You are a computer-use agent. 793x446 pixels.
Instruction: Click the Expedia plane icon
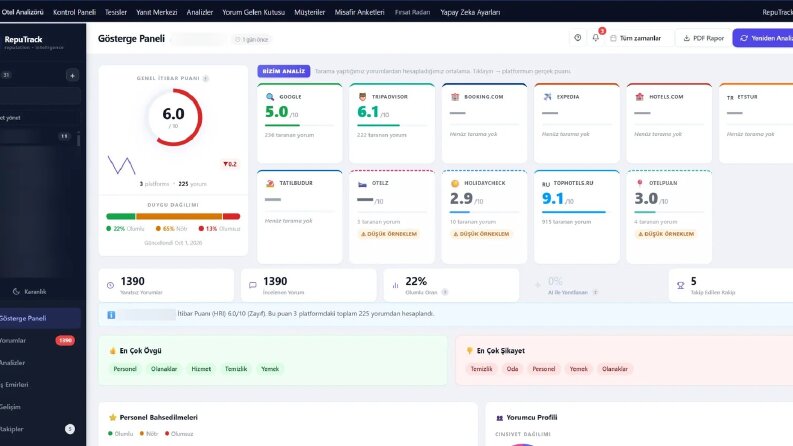pyautogui.click(x=547, y=97)
